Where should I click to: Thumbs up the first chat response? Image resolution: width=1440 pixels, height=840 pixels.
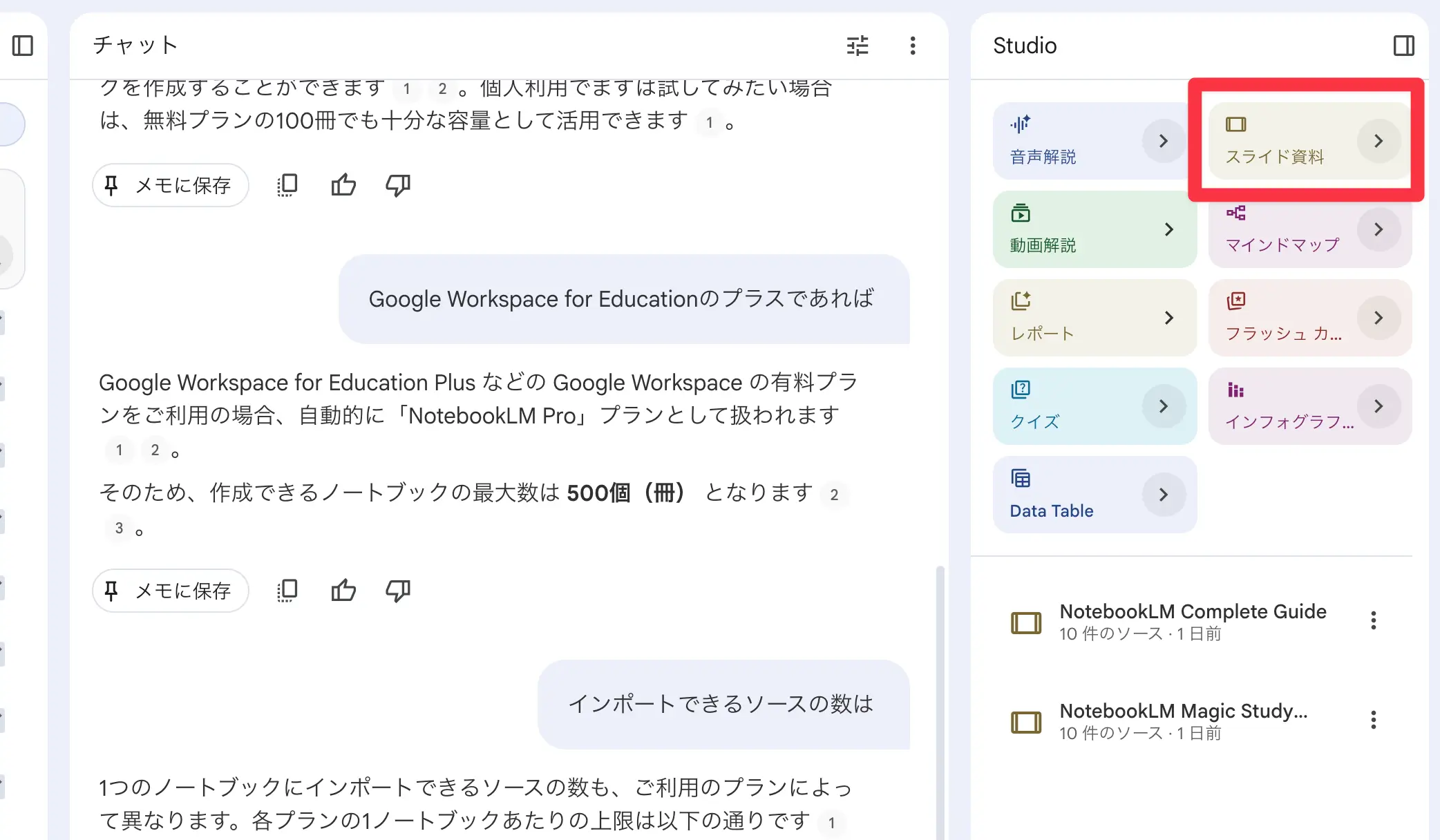pos(343,185)
